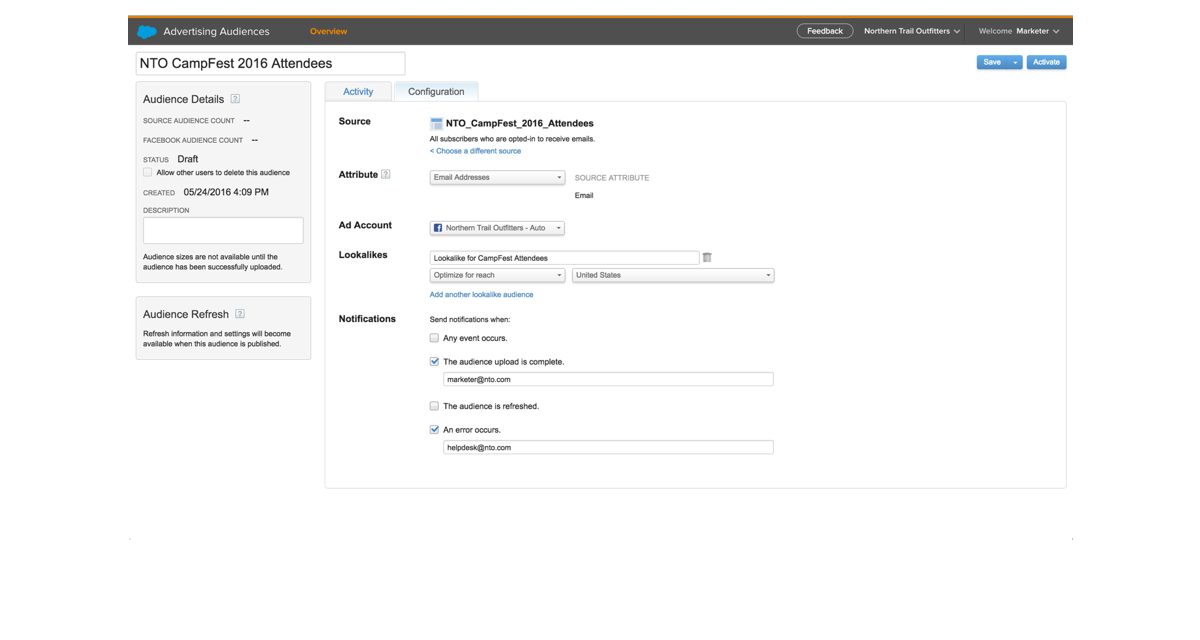Viewport: 1200px width, 640px height.
Task: Click the Attribute help question icon
Action: click(386, 175)
